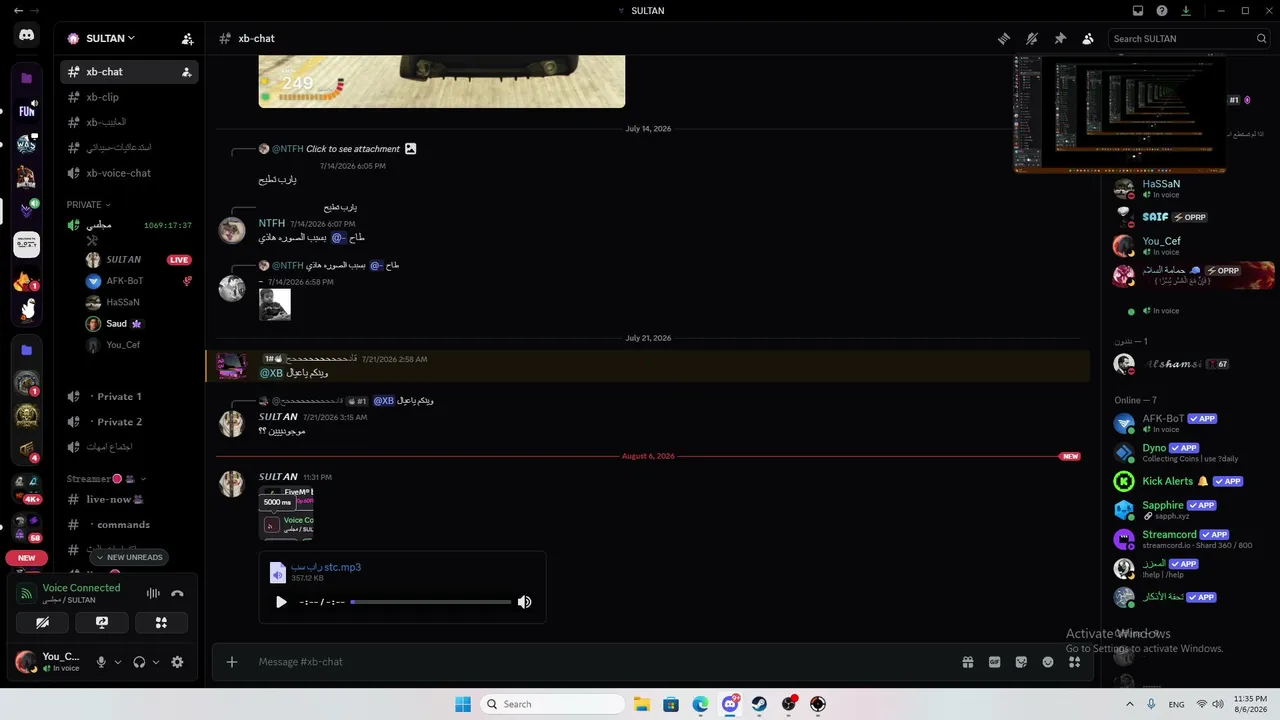Click the plus attachment button in message bar
This screenshot has width=1280, height=720.
pos(232,662)
